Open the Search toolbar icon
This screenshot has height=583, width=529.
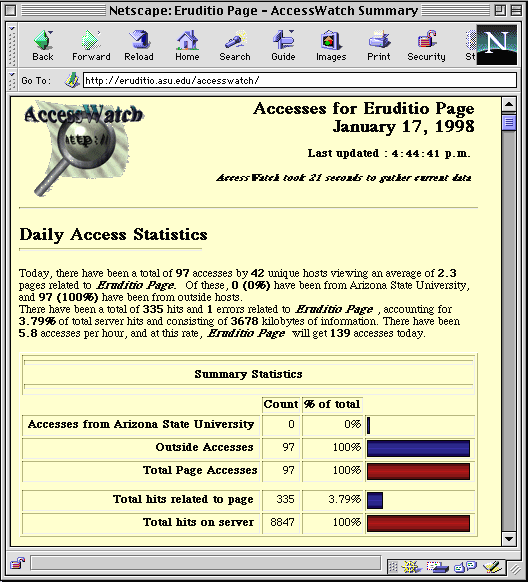[235, 46]
